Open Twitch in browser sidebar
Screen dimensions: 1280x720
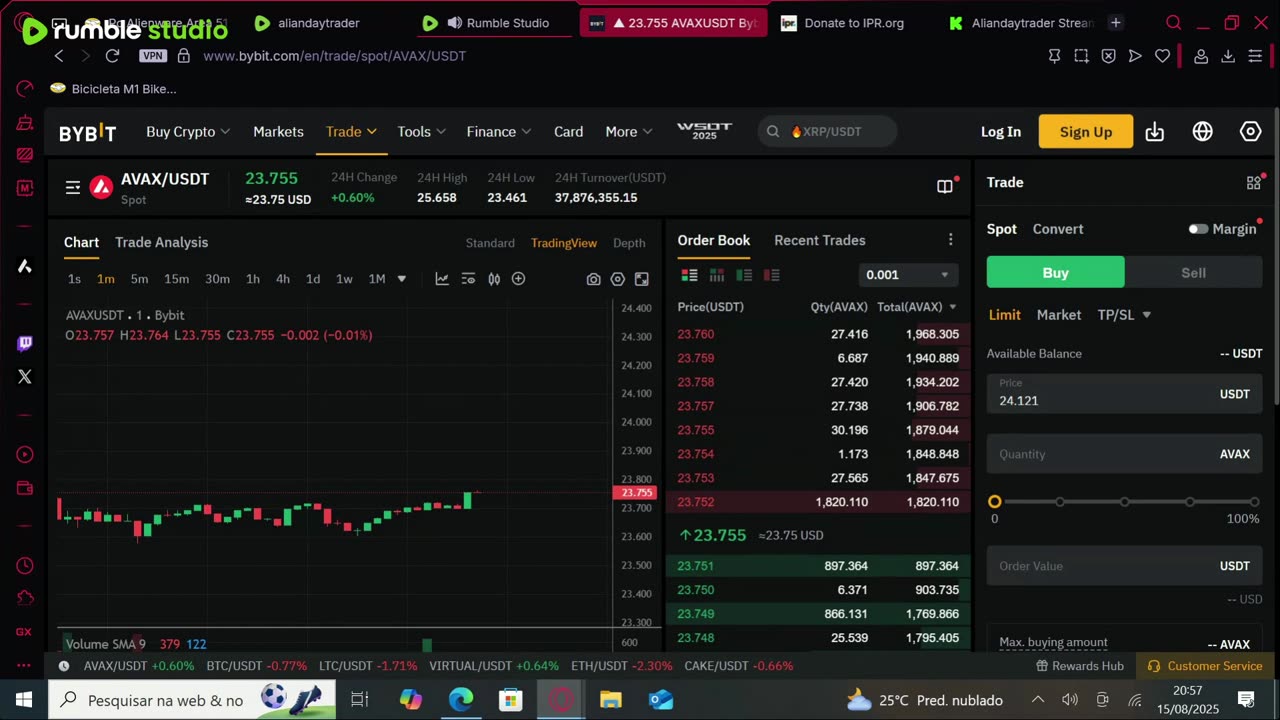(25, 343)
